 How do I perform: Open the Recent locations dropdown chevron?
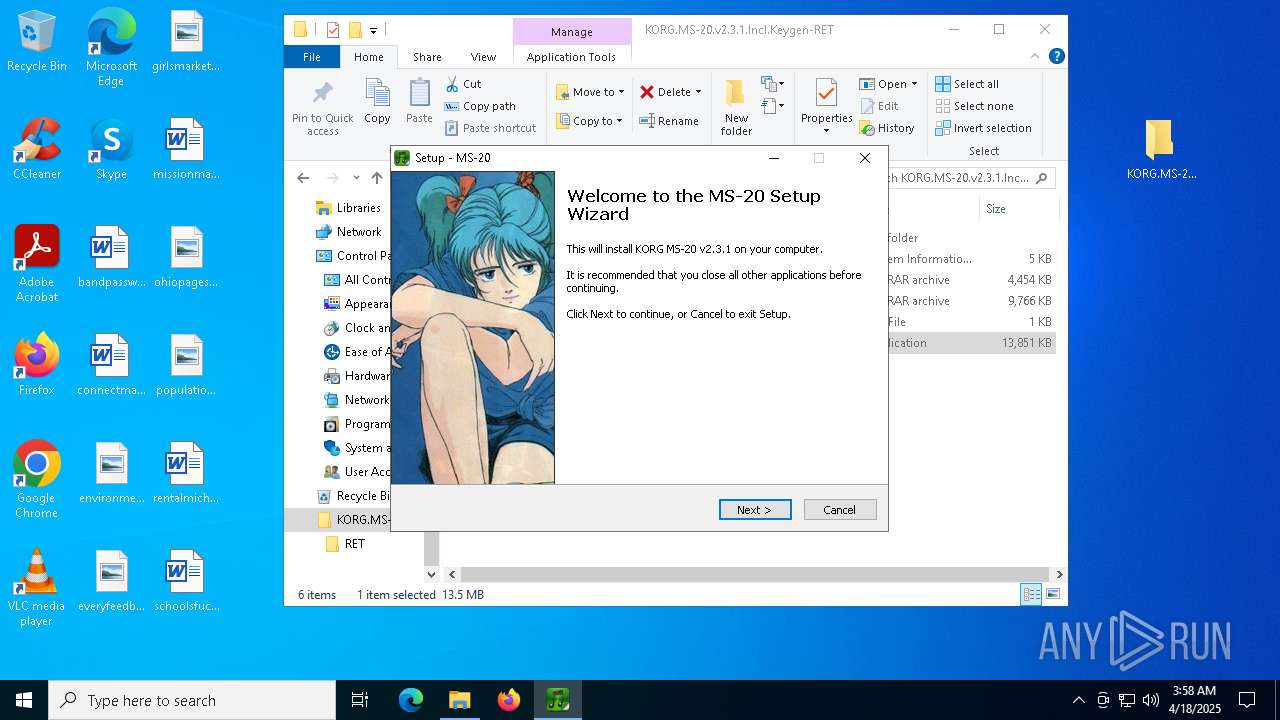click(x=356, y=178)
